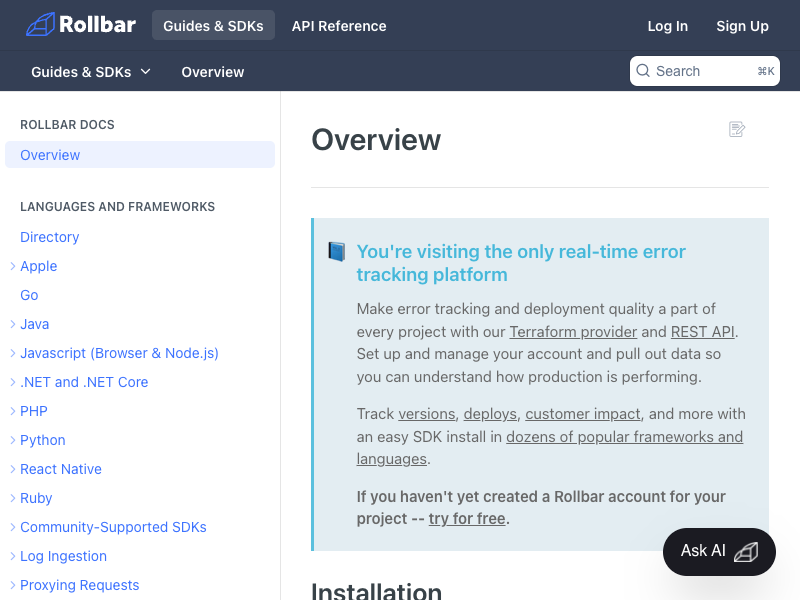Open the Directory sidebar link
800x600 pixels.
pyautogui.click(x=49, y=237)
